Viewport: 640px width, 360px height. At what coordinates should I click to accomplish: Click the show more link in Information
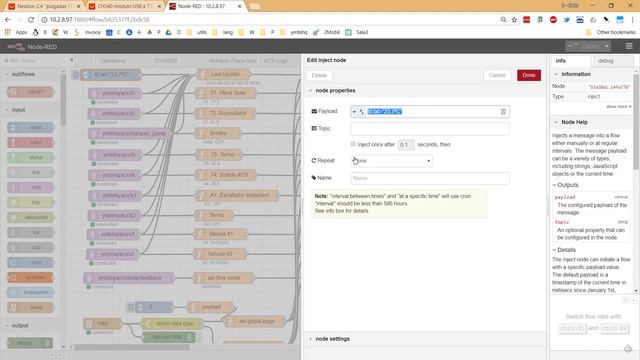pos(619,107)
